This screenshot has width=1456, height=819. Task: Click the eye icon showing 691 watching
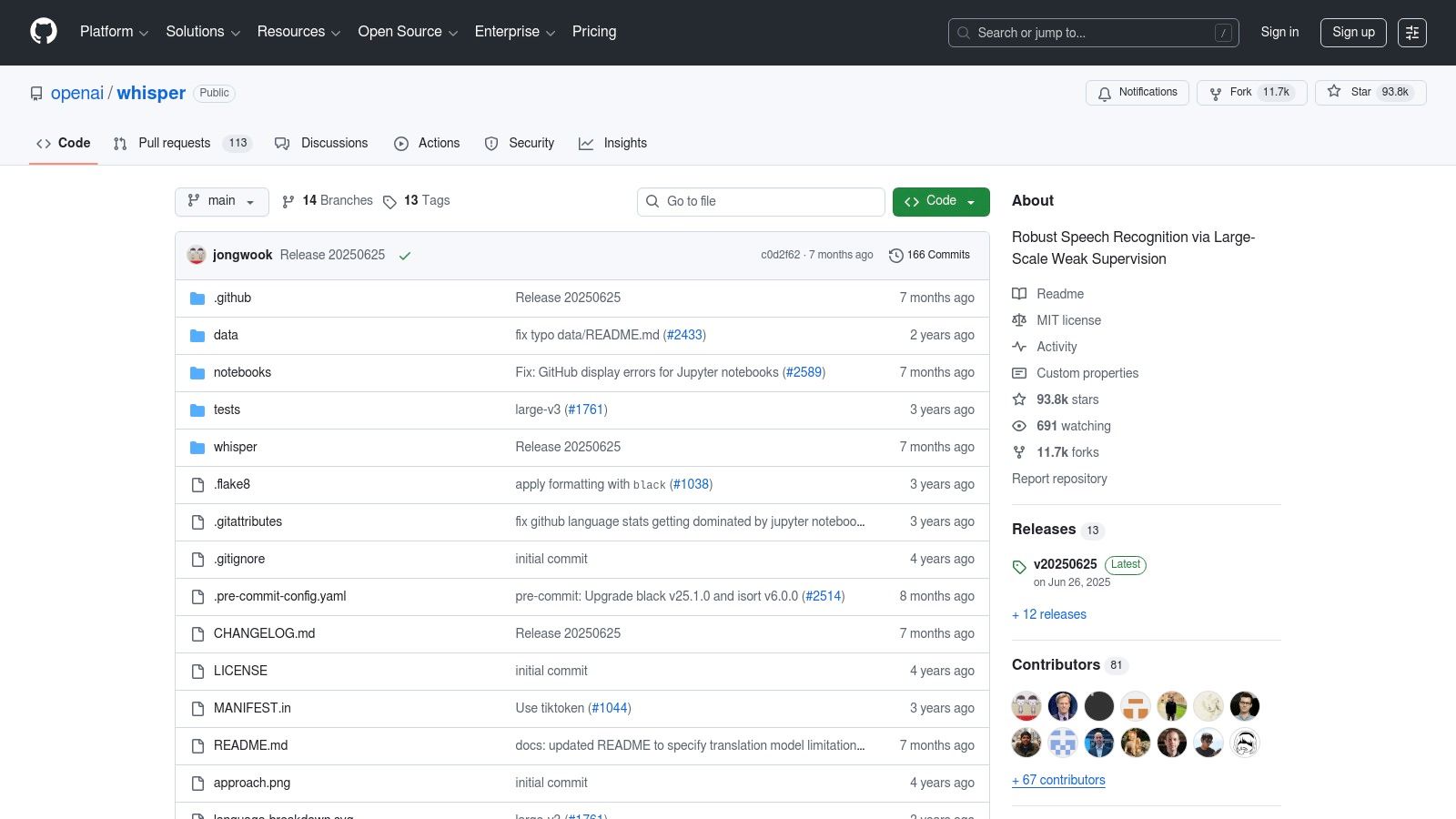pos(1019,426)
